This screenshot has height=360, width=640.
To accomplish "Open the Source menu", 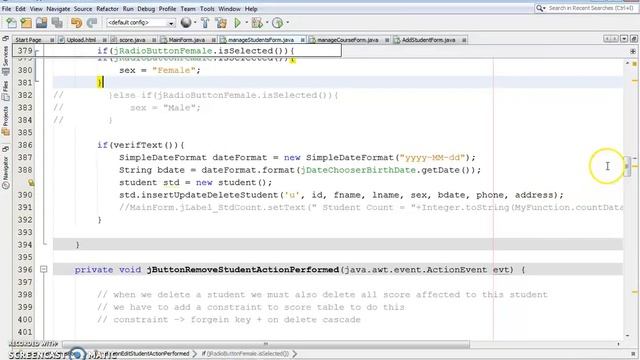I will tap(83, 9).
